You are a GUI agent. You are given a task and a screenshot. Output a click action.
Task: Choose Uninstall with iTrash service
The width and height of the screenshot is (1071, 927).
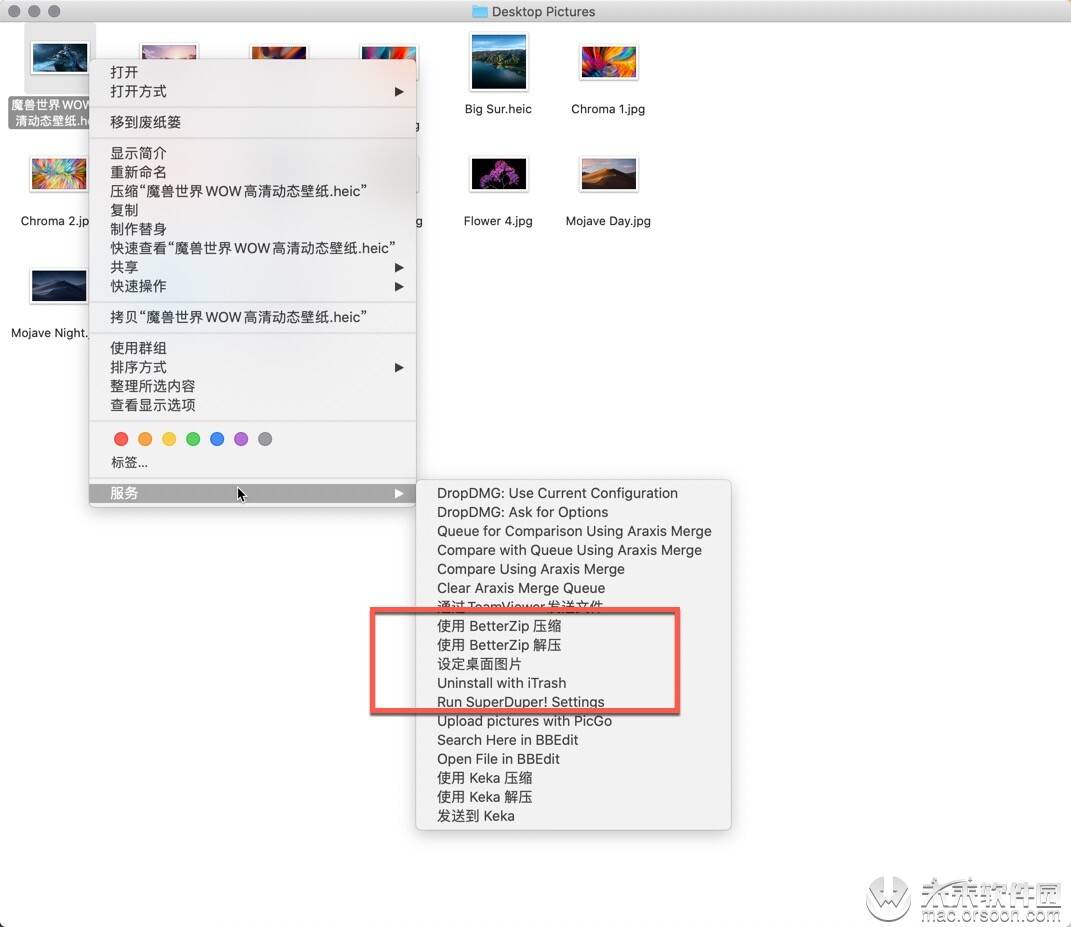tap(573, 683)
